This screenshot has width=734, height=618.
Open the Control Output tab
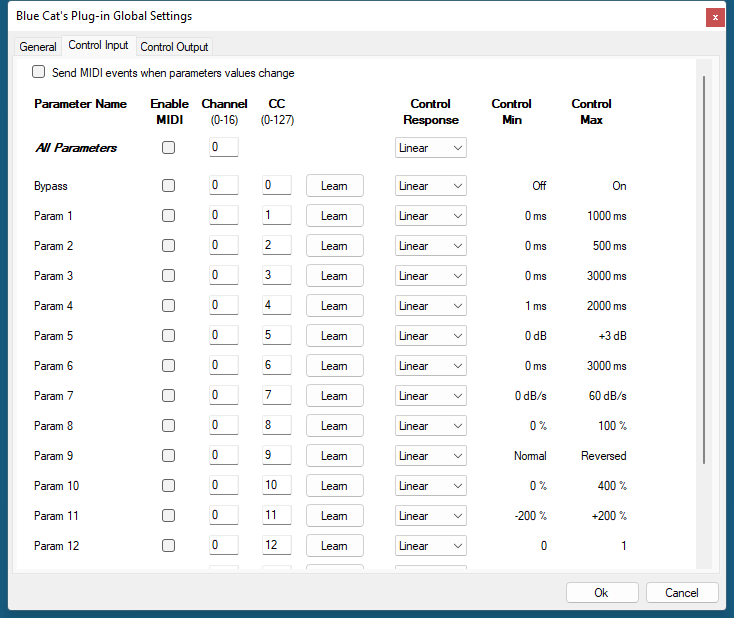pyautogui.click(x=174, y=47)
